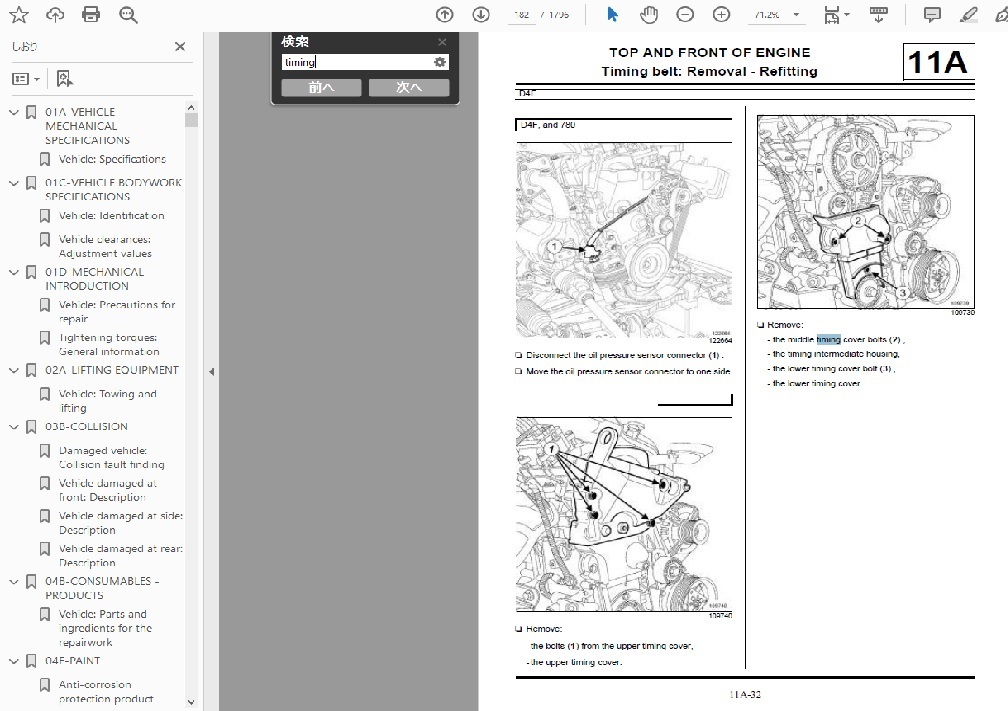The image size is (1008, 711).
Task: Click the 次へ next result button
Action: click(x=409, y=87)
